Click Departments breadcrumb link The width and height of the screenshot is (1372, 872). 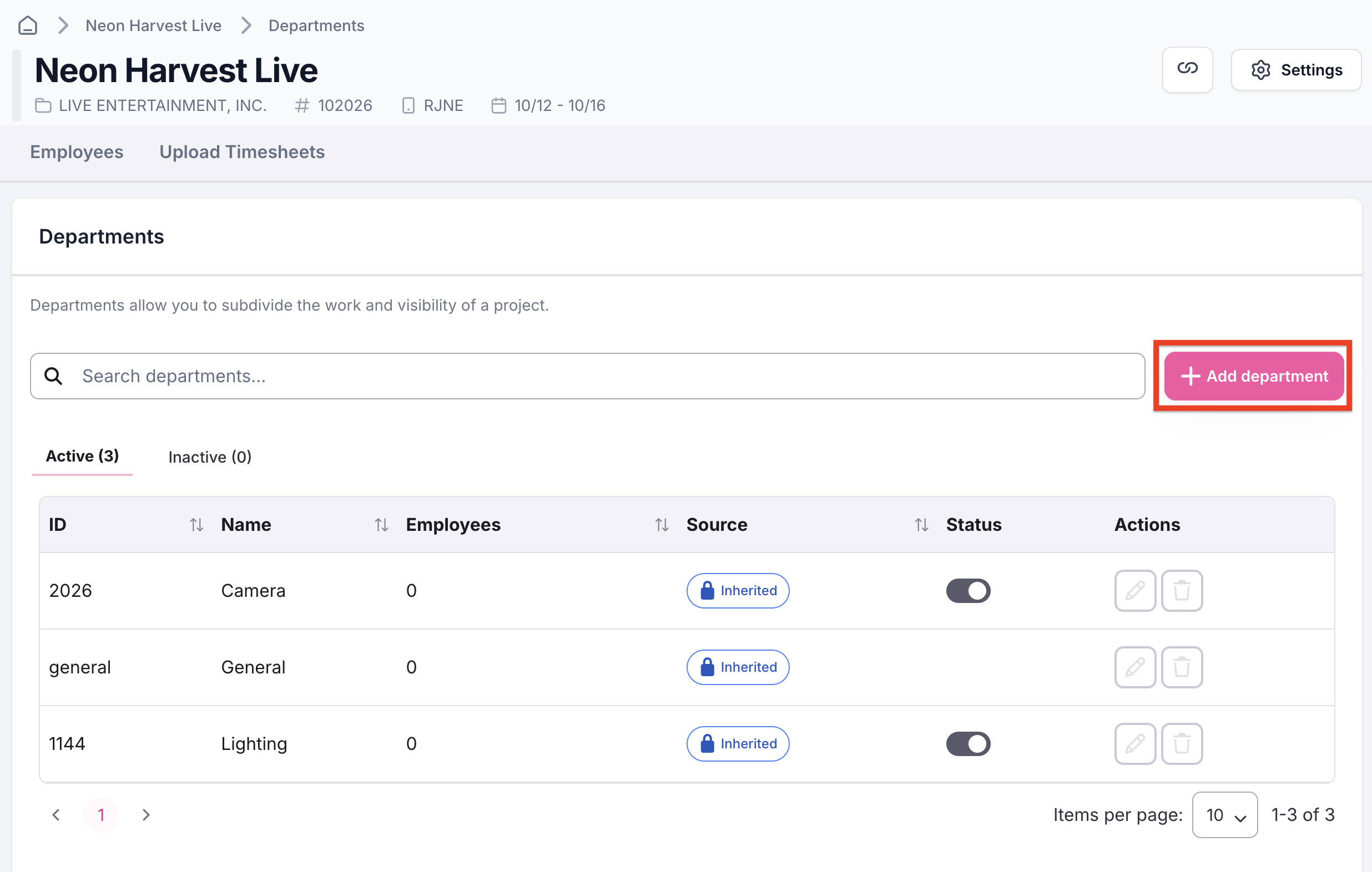point(316,26)
